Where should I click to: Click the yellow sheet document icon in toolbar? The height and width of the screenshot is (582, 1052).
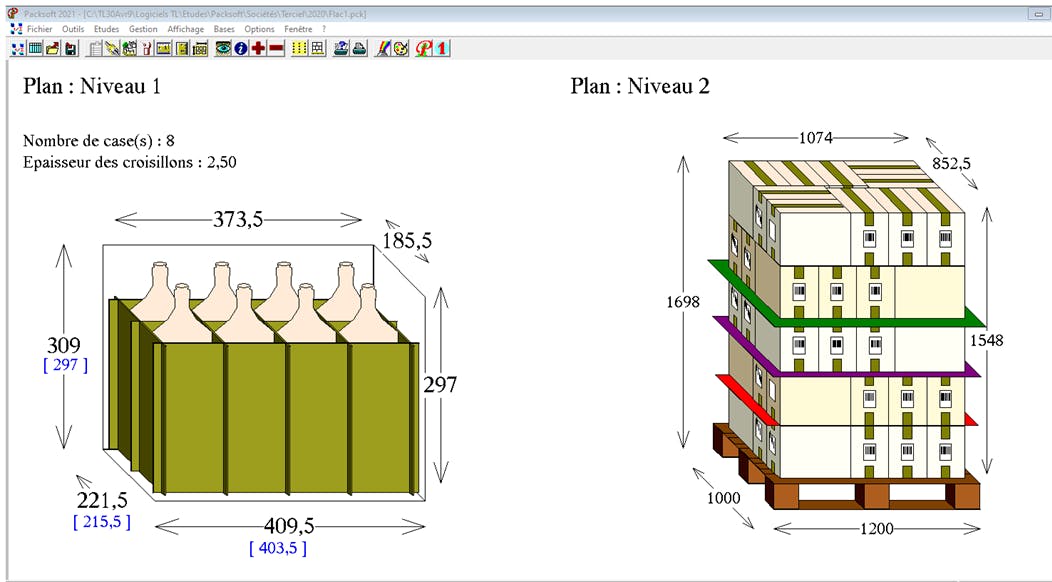[x=182, y=48]
